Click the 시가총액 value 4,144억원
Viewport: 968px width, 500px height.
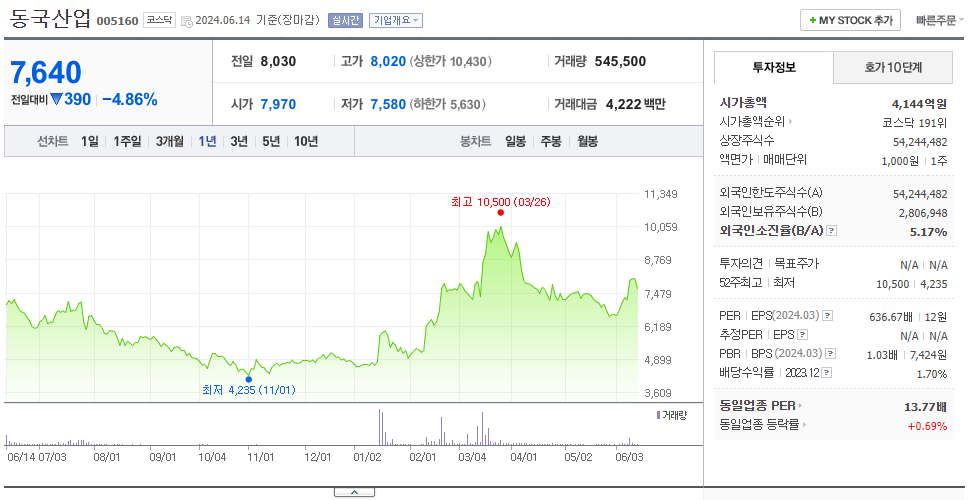pyautogui.click(x=919, y=103)
